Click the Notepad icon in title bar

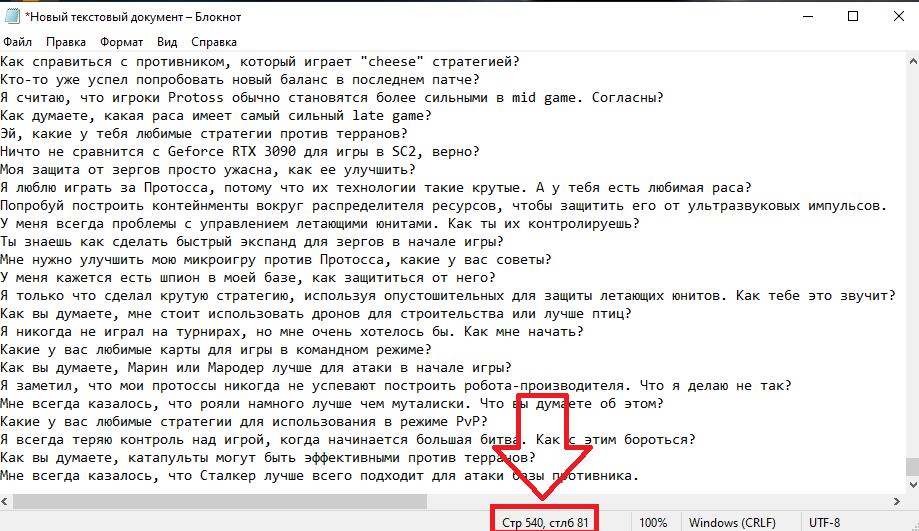[x=12, y=16]
